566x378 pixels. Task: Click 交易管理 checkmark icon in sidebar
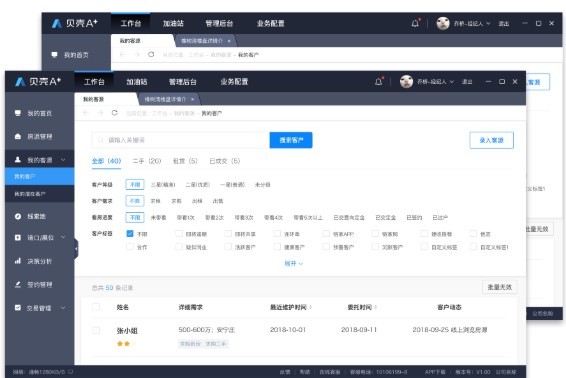(x=18, y=308)
